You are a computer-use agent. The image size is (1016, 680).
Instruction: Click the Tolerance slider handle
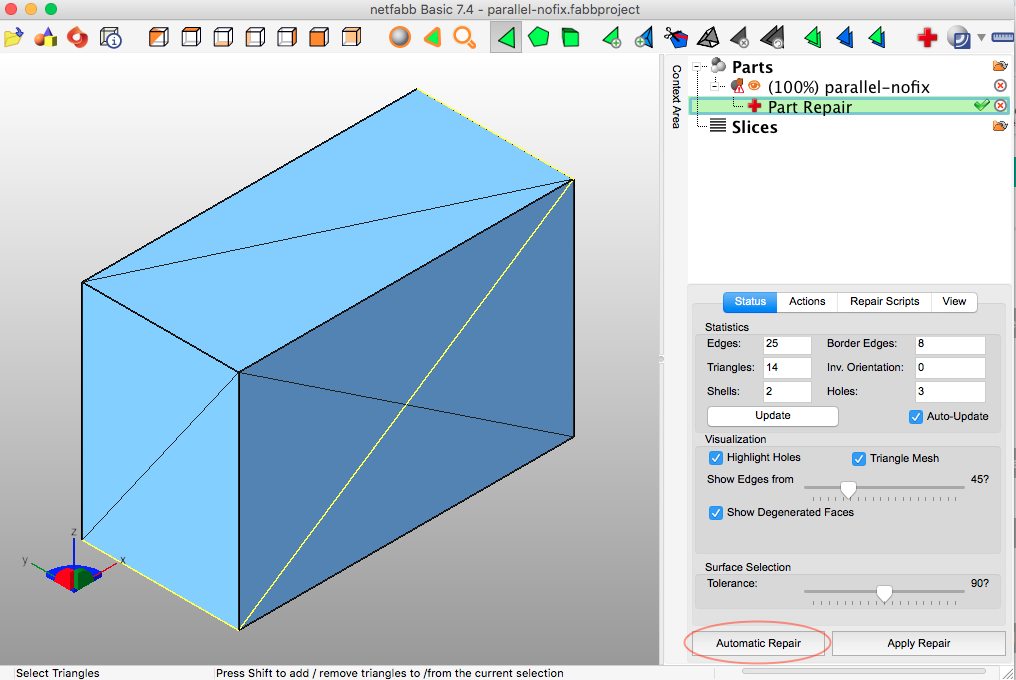click(884, 593)
